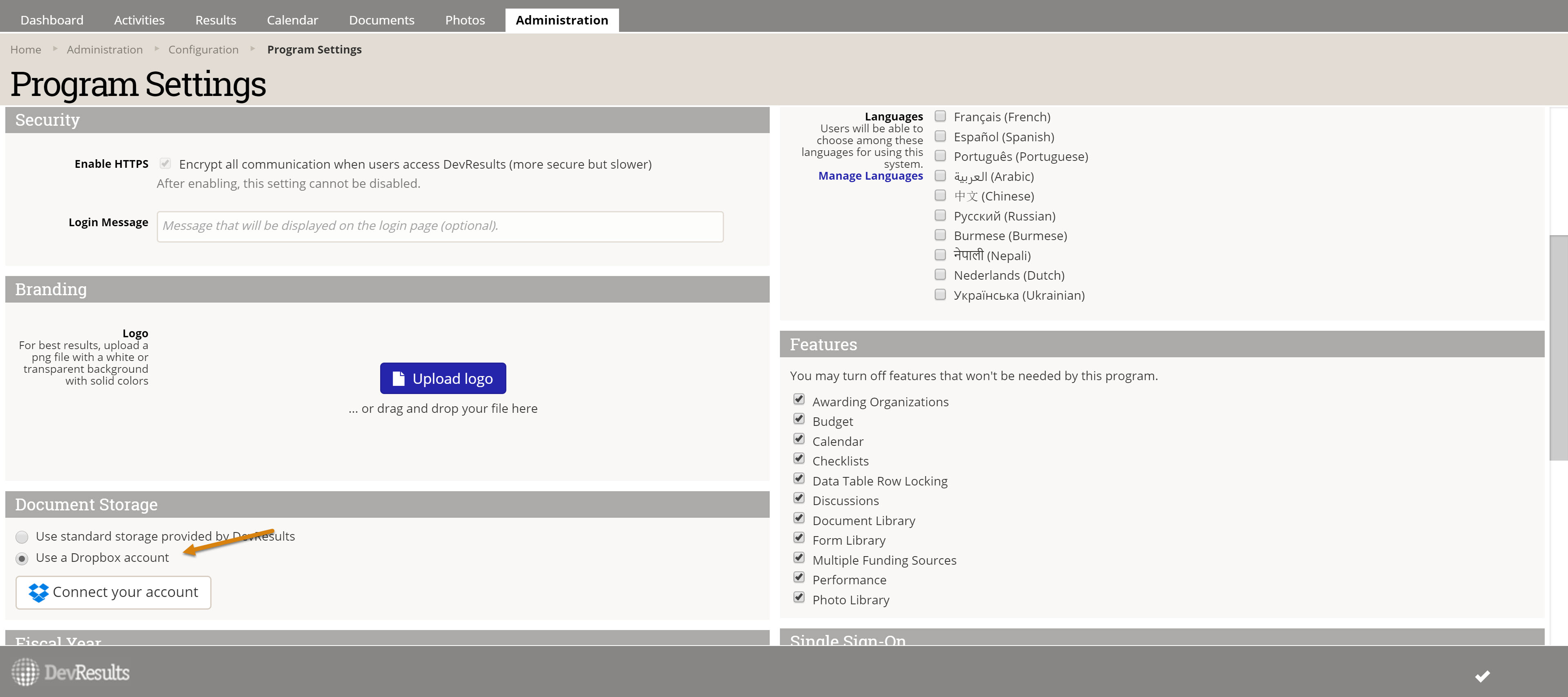Enable the Français (French) language checkbox
The height and width of the screenshot is (697, 1568).
[x=940, y=116]
